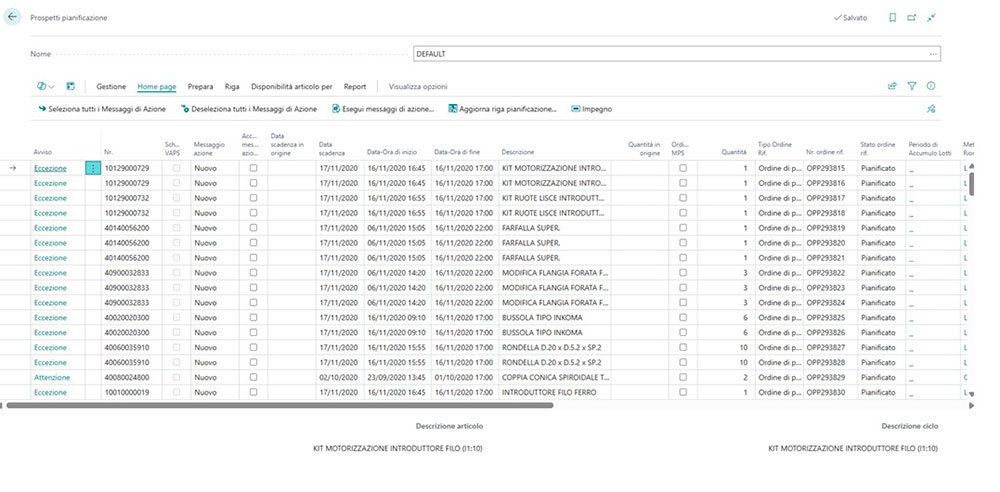Image resolution: width=1000 pixels, height=492 pixels.
Task: Open Eccezione link in OPP293822 row
Action: pos(50,272)
